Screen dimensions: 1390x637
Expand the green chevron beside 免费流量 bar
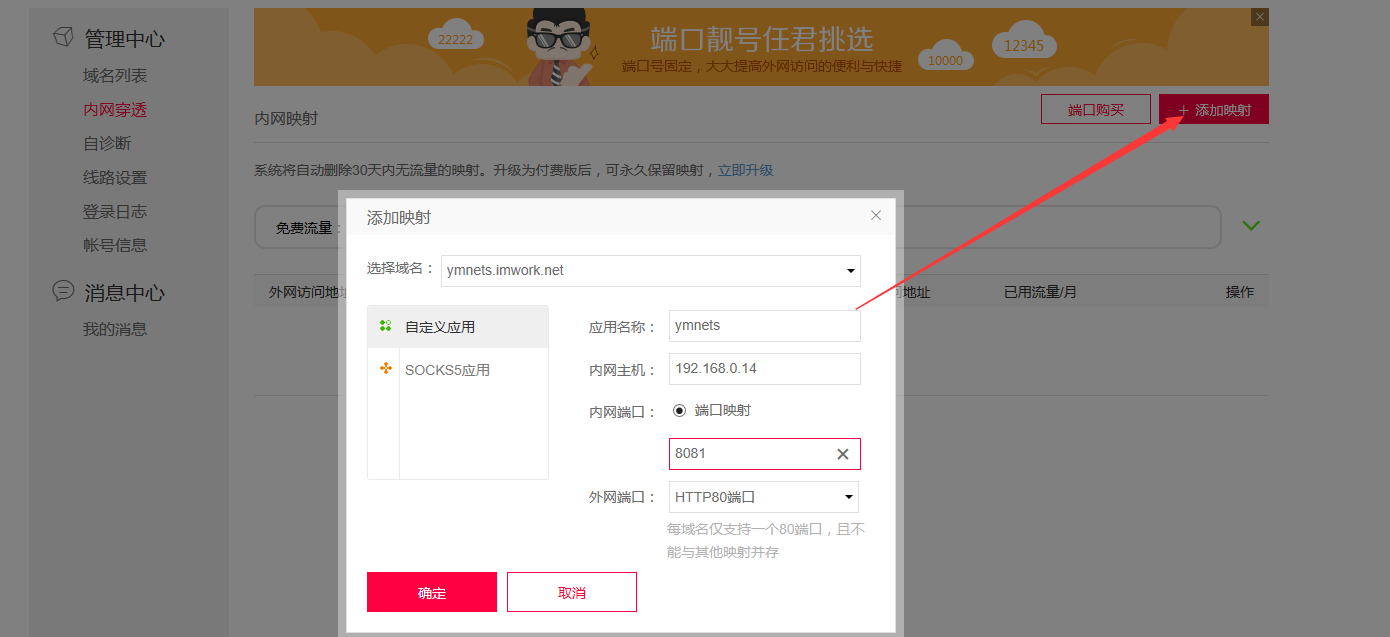[x=1251, y=225]
